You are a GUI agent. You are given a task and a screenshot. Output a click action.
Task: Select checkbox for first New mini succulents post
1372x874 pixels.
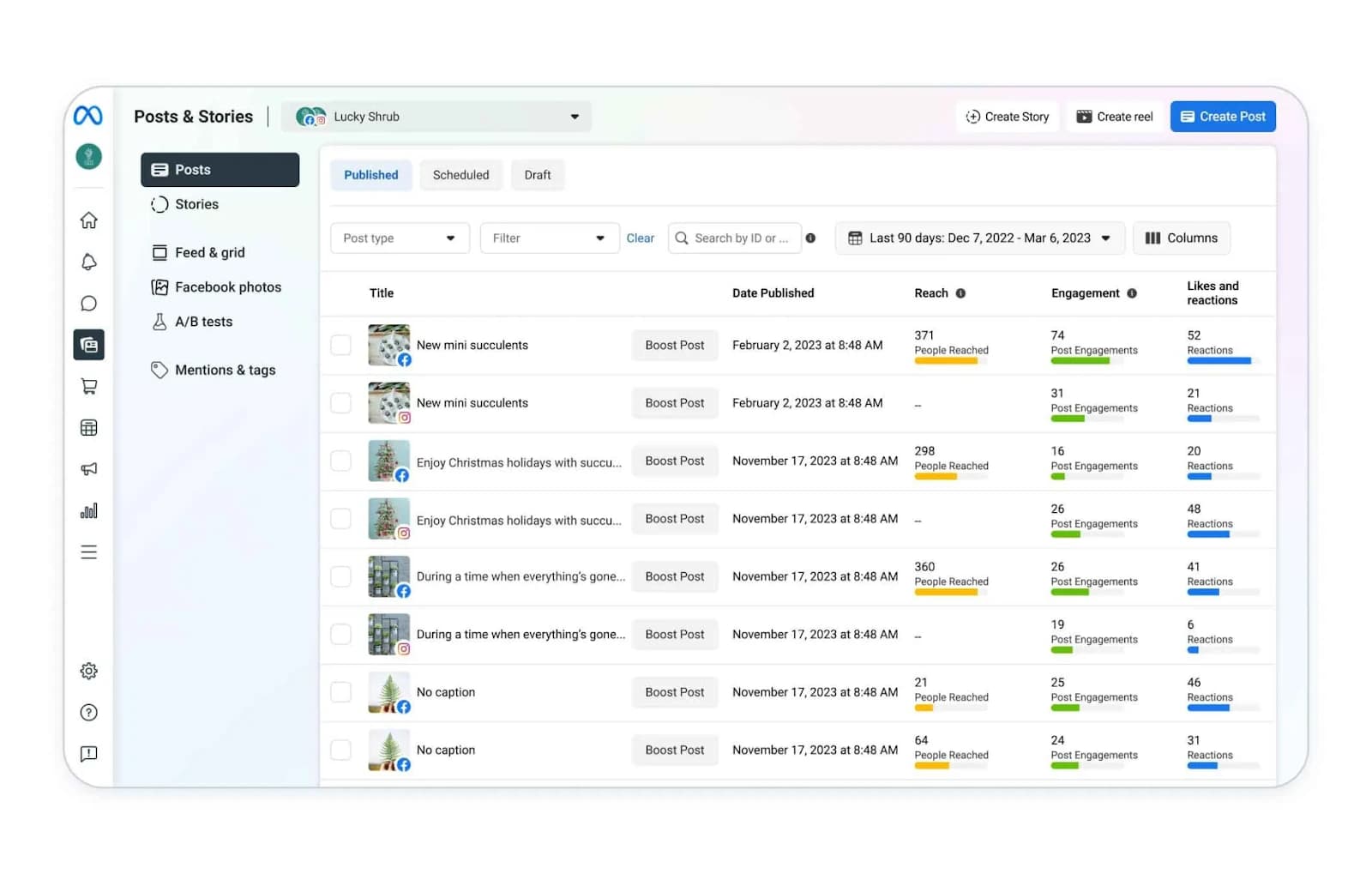tap(341, 345)
